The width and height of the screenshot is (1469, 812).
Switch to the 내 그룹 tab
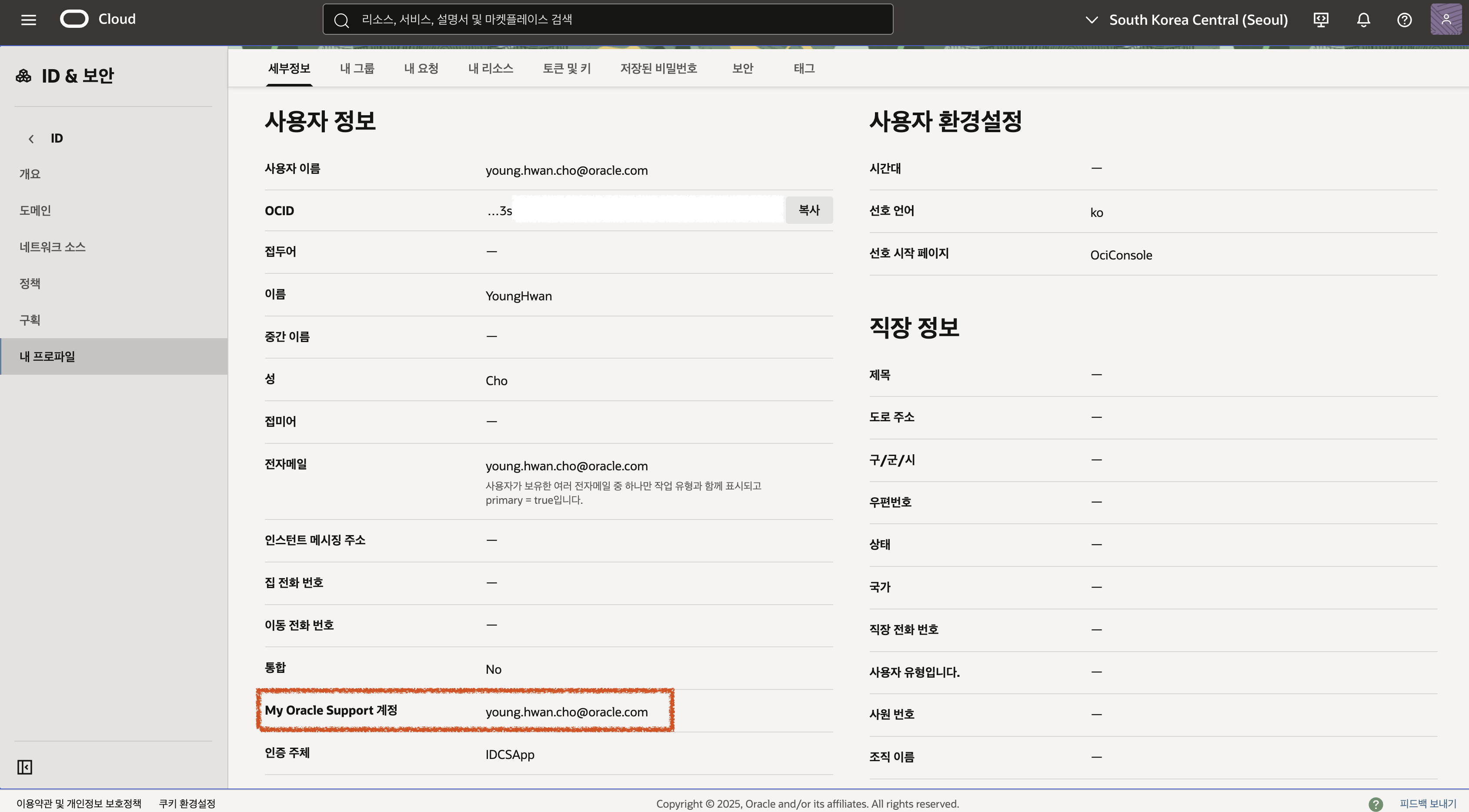[x=357, y=68]
